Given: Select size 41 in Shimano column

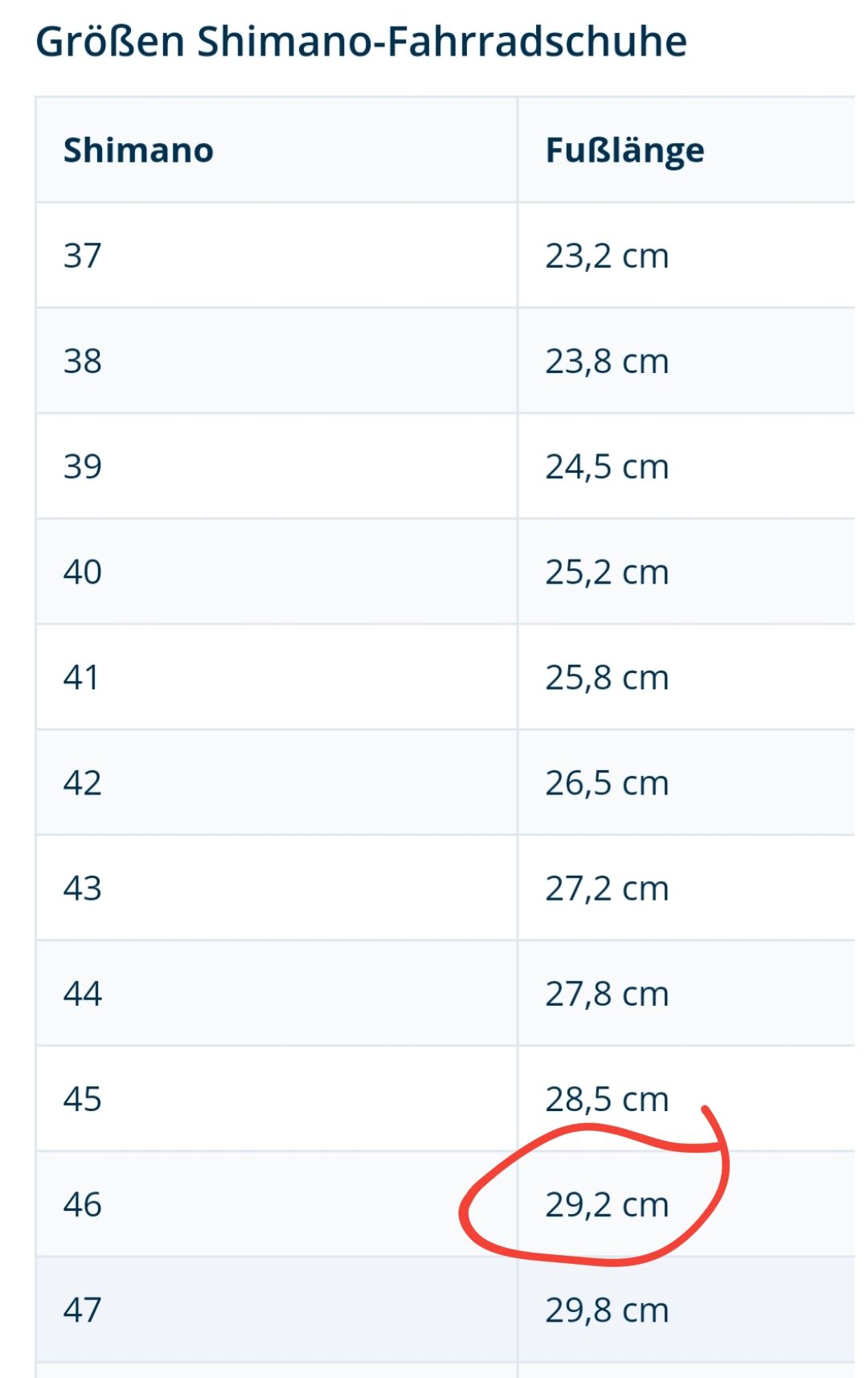Looking at the screenshot, I should click(x=81, y=677).
